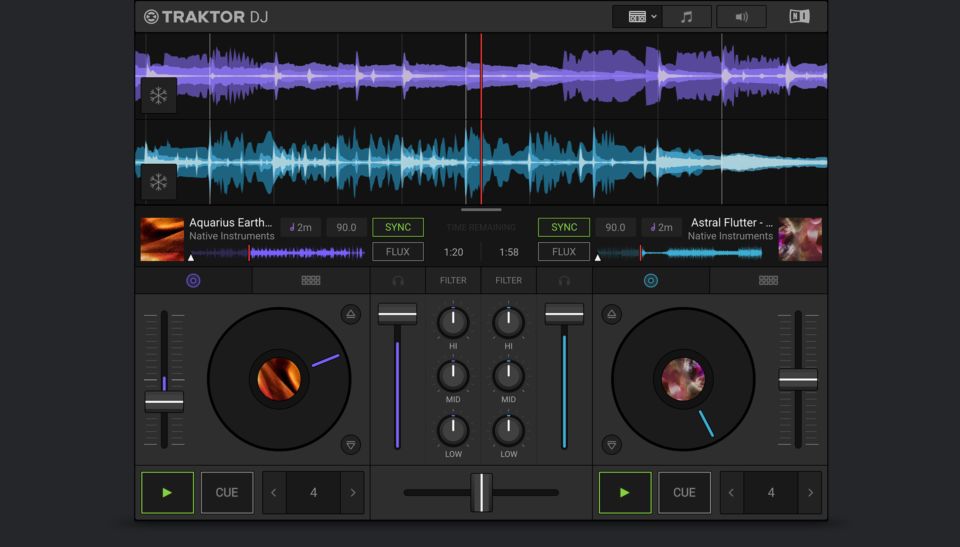Enable headphone cue for right deck
Image resolution: width=960 pixels, height=547 pixels.
point(564,281)
